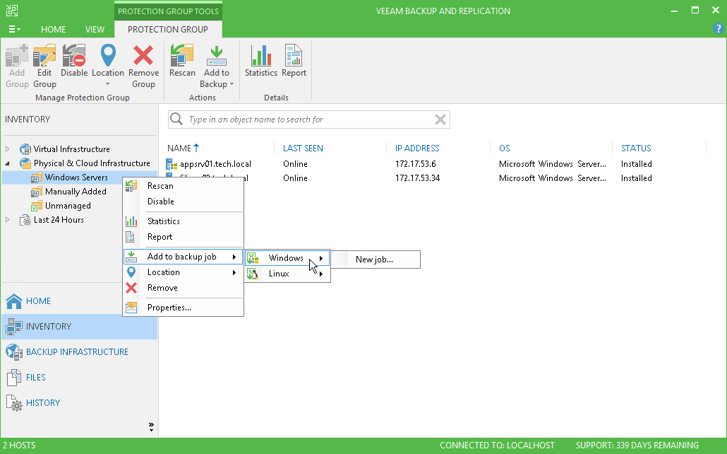The width and height of the screenshot is (727, 454).
Task: Click the Unmanaged group icon
Action: [x=37, y=206]
